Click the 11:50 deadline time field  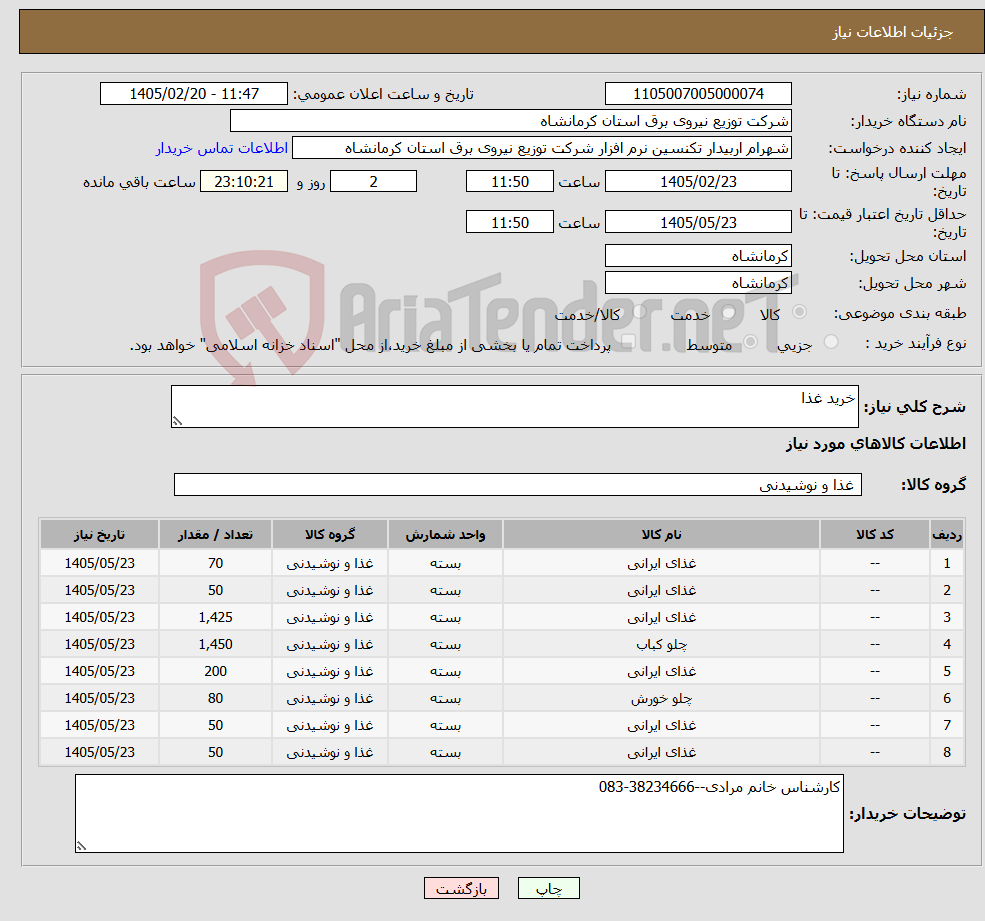pos(509,182)
